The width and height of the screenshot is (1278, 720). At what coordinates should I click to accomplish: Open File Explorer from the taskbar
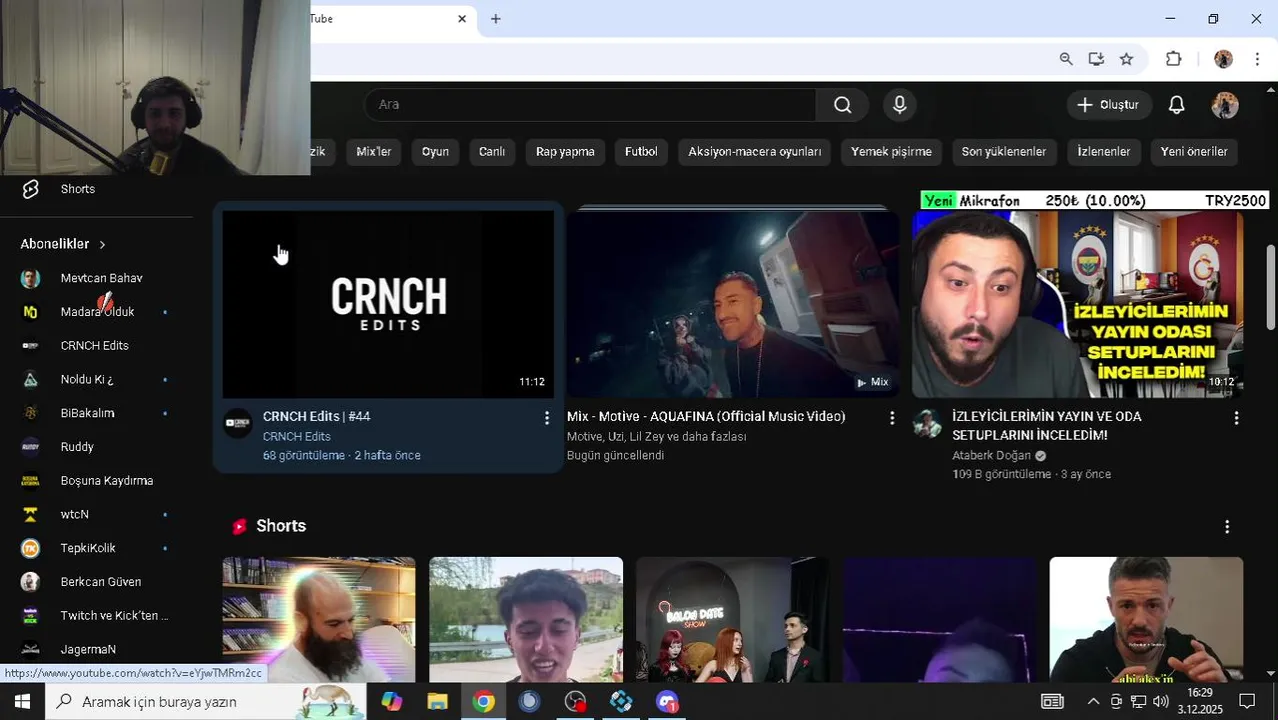(437, 702)
